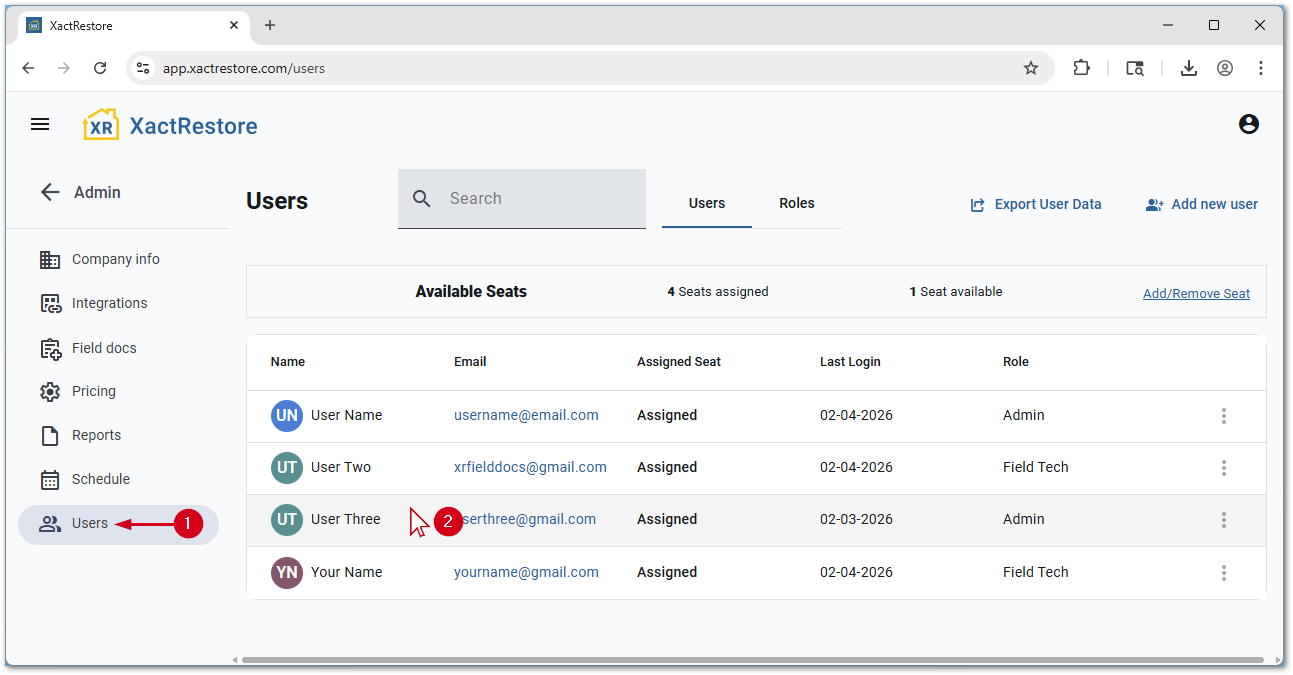Click the users Search field
Screen dimensions: 1293x675
[x=540, y=198]
